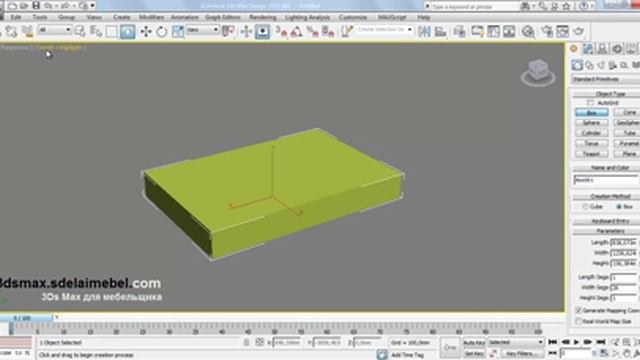This screenshot has width=640, height=360.
Task: Select the Cube creation method radio
Action: click(585, 207)
